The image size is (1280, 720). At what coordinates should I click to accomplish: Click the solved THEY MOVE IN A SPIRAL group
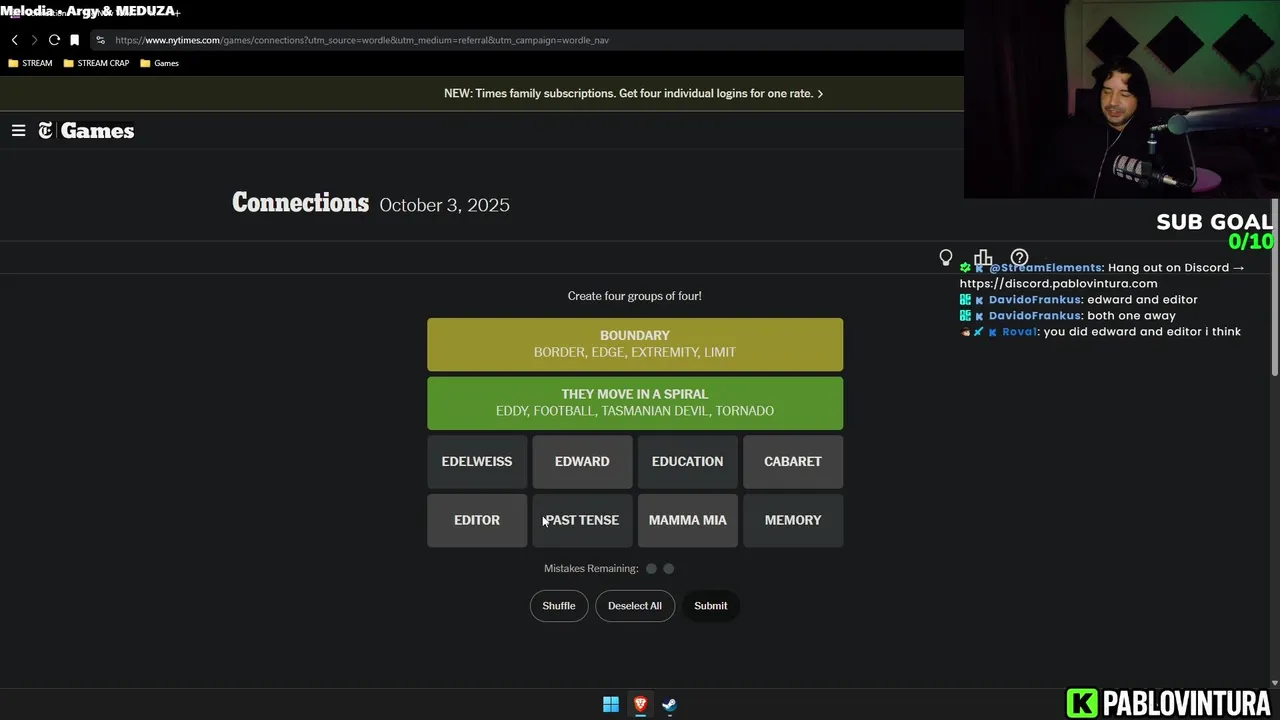(x=635, y=403)
